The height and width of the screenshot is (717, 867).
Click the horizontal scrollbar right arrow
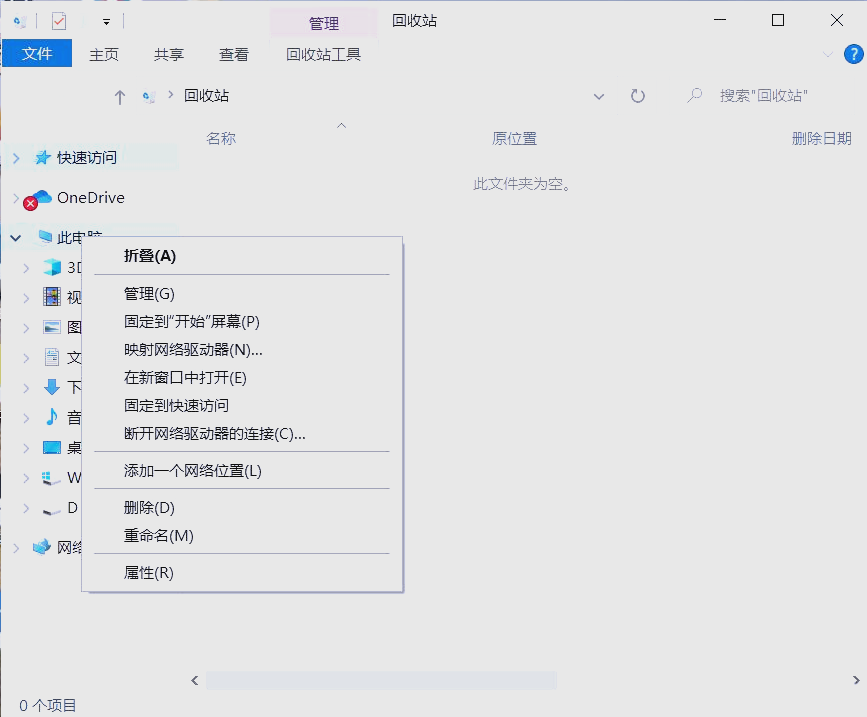[x=856, y=681]
